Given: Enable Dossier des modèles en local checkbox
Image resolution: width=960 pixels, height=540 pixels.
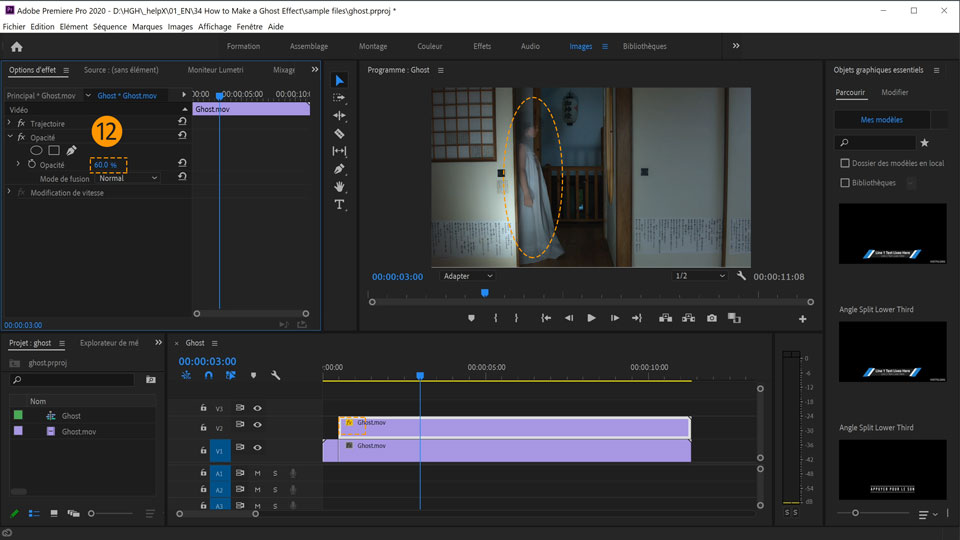Looking at the screenshot, I should [x=845, y=163].
